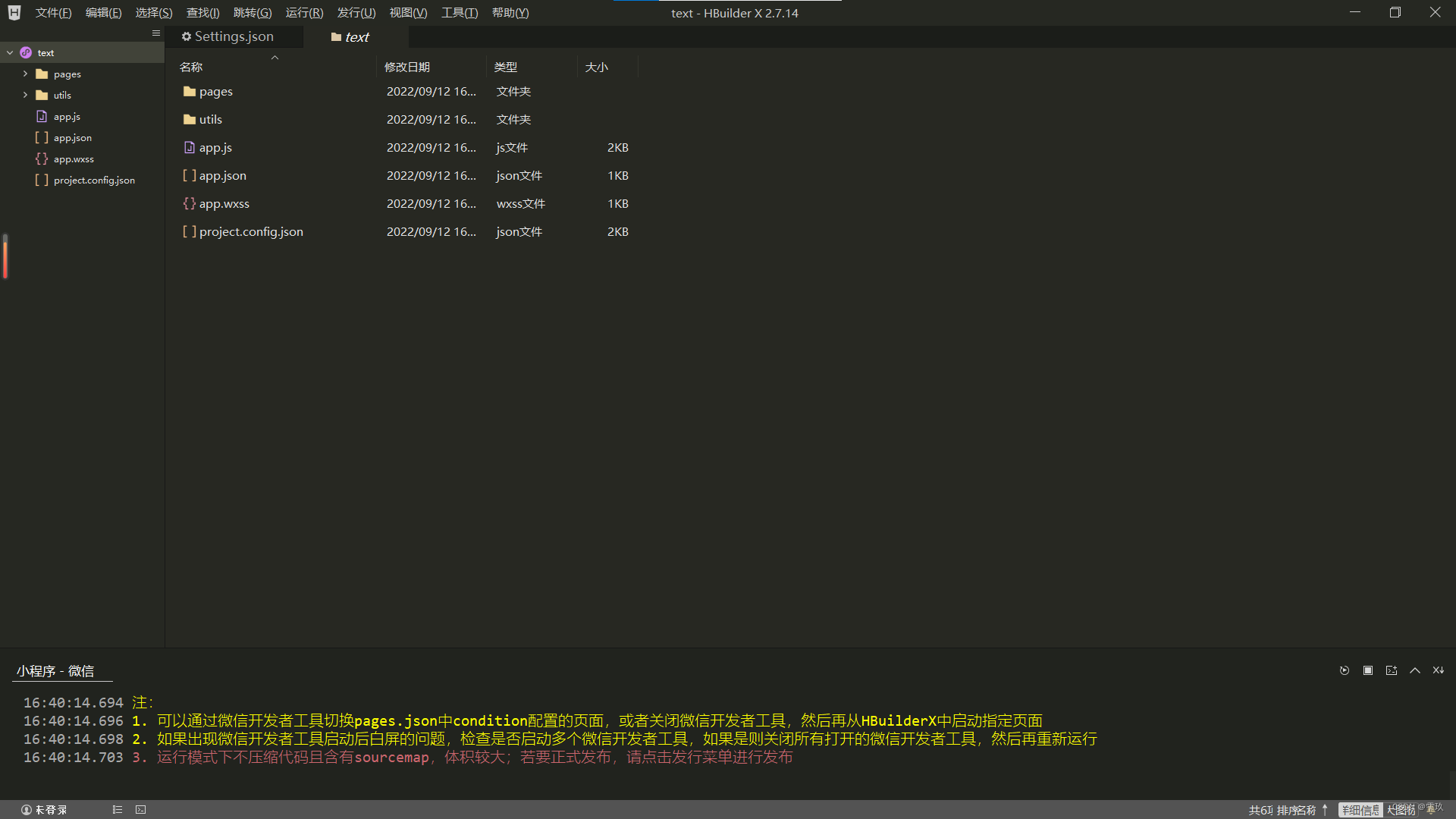This screenshot has width=1456, height=819.
Task: Expand the pages folder in project tree
Action: point(25,74)
